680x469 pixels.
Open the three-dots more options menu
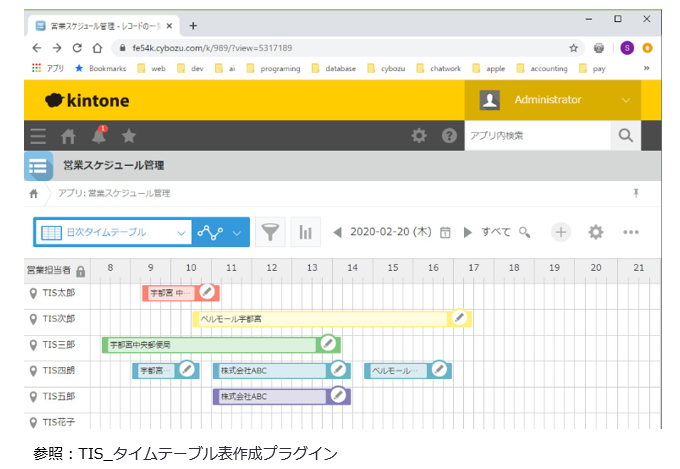[631, 232]
